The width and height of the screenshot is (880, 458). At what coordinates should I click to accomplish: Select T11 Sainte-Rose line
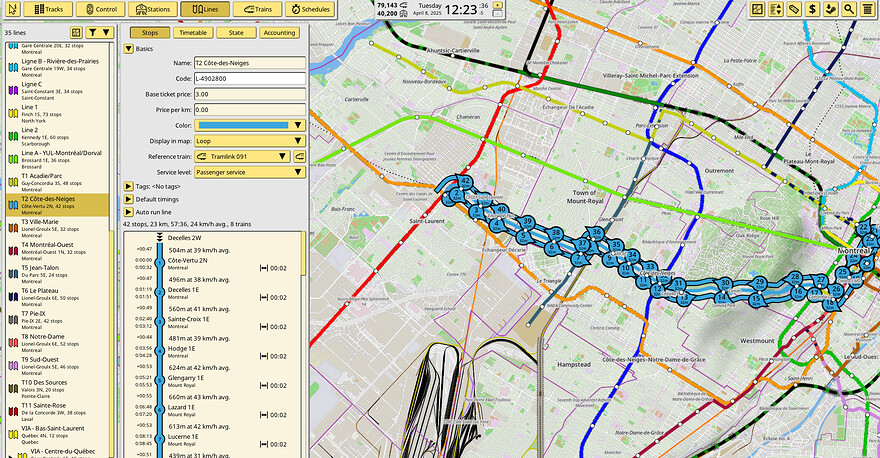[x=57, y=412]
